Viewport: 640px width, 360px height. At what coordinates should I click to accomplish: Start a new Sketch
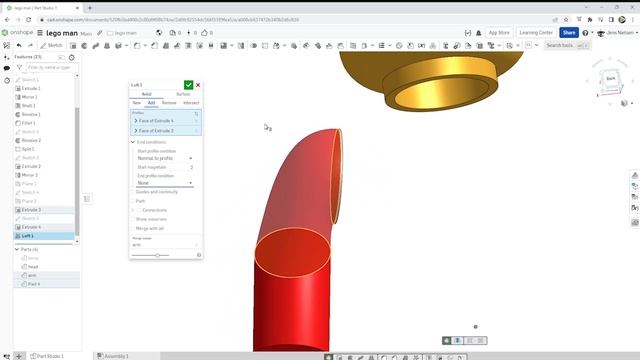[x=51, y=45]
